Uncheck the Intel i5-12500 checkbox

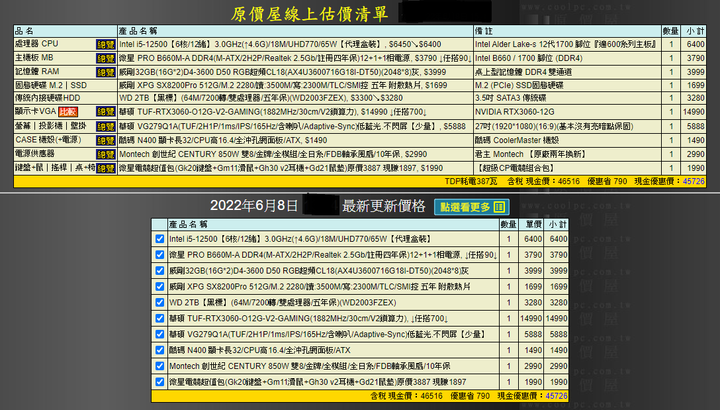point(159,239)
